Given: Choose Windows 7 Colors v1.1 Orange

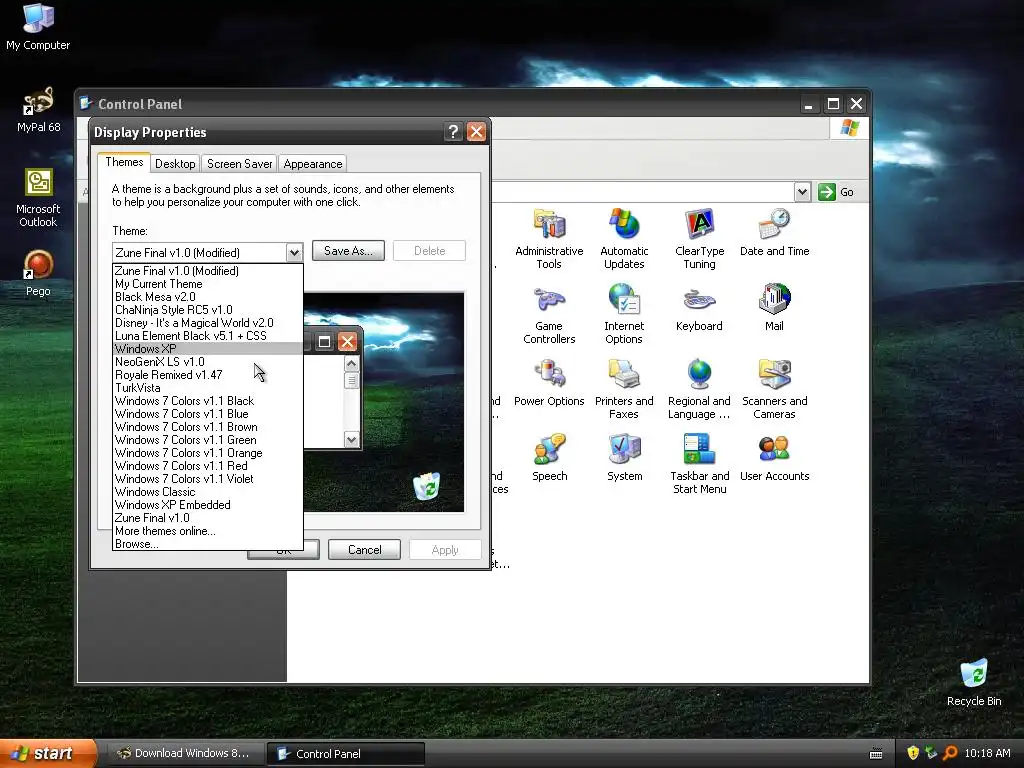Looking at the screenshot, I should click(208, 453).
